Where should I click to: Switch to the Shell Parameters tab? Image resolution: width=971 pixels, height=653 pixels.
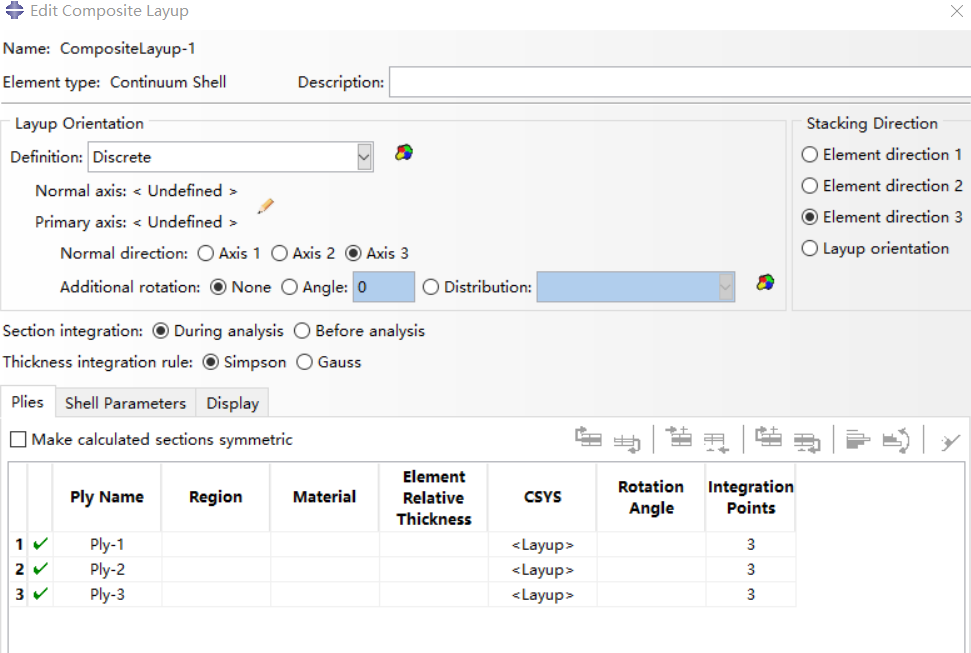tap(125, 403)
